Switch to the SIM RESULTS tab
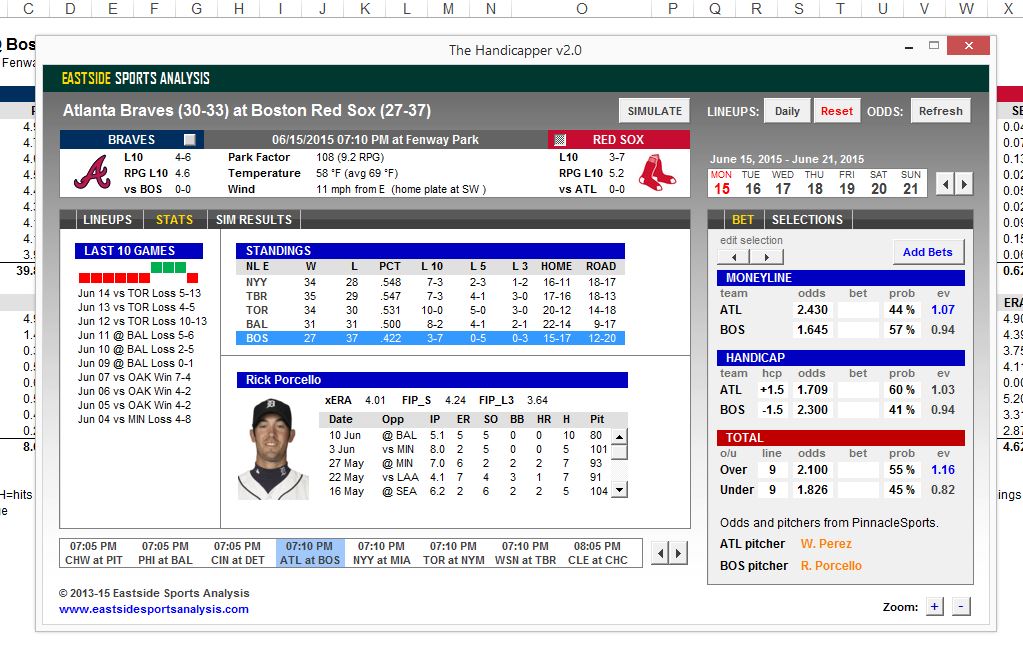The height and width of the screenshot is (664, 1023). pos(254,220)
